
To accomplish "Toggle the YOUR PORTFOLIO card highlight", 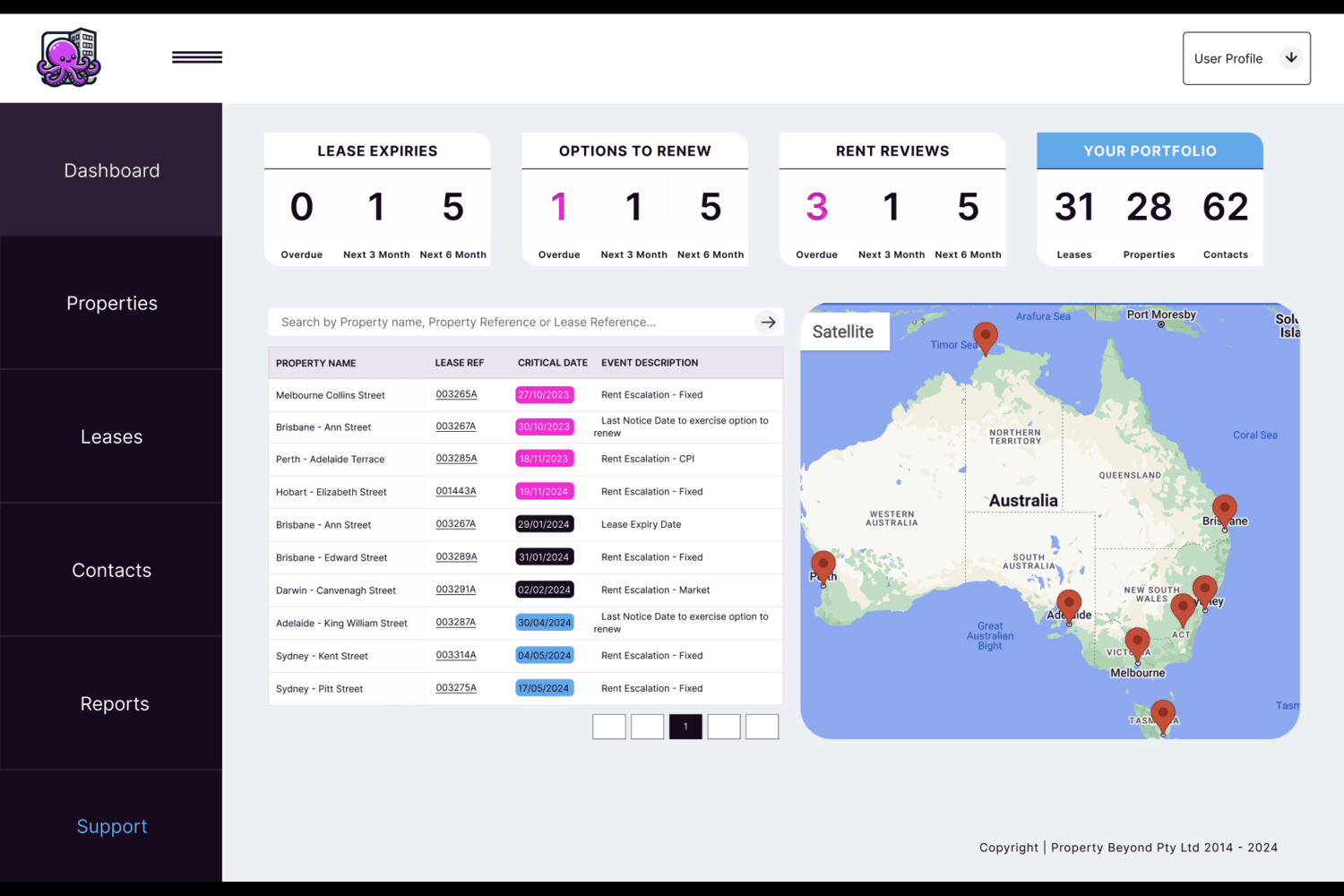I will click(x=1150, y=151).
